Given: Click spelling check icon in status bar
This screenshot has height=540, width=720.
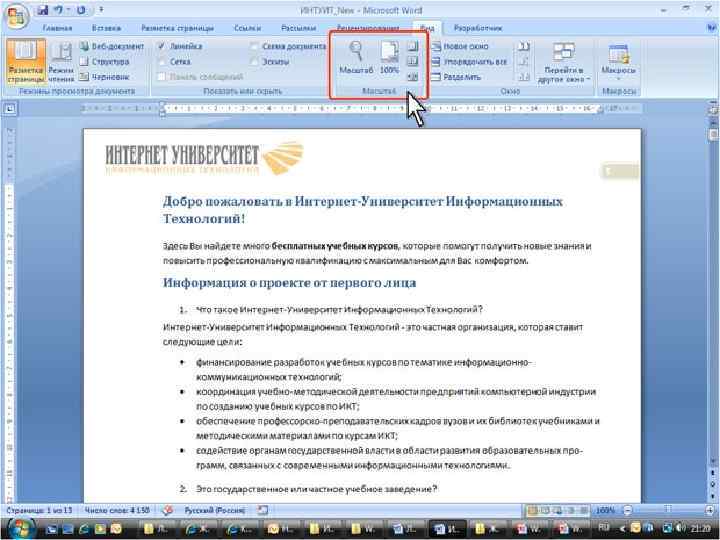Looking at the screenshot, I should 168,510.
